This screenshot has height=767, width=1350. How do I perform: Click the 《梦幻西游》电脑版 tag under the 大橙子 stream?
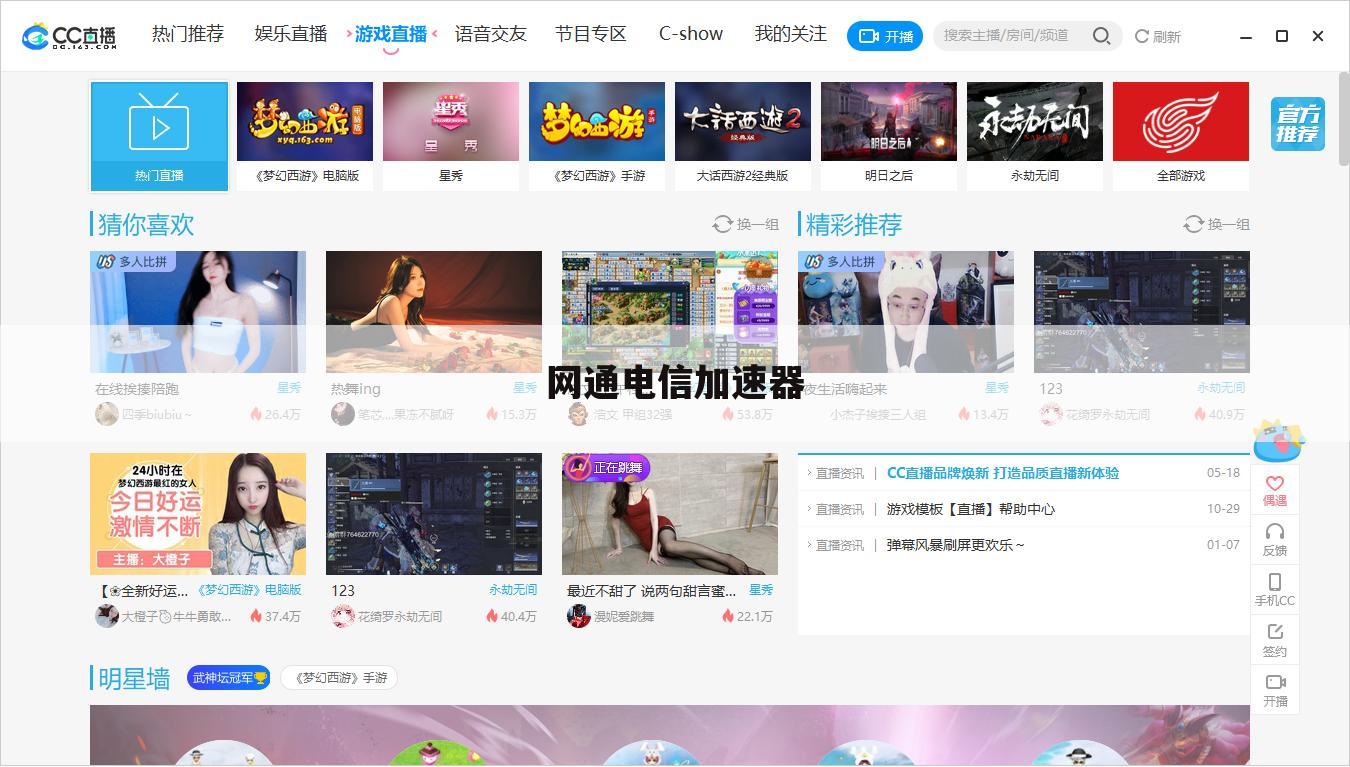pyautogui.click(x=249, y=590)
